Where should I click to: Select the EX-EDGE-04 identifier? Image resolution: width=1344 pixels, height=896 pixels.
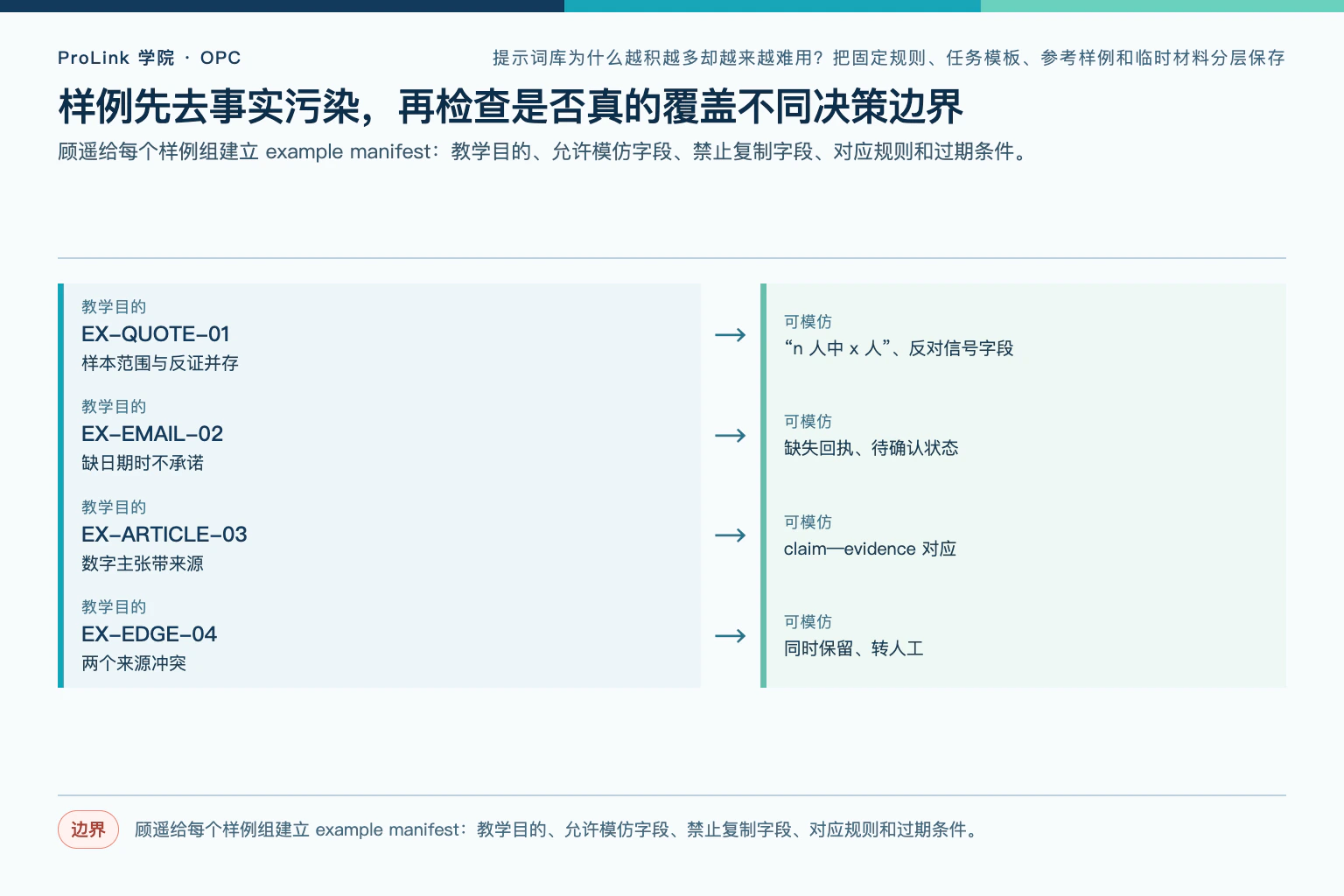click(x=149, y=634)
